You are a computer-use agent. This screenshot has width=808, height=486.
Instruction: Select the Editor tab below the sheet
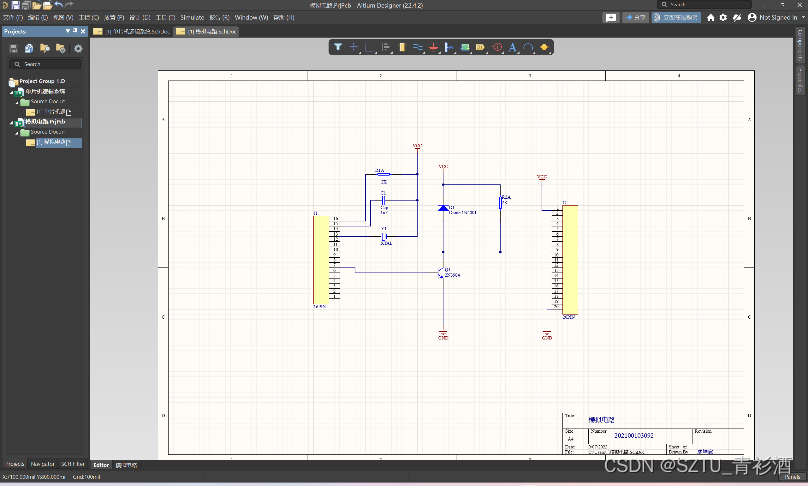click(101, 465)
